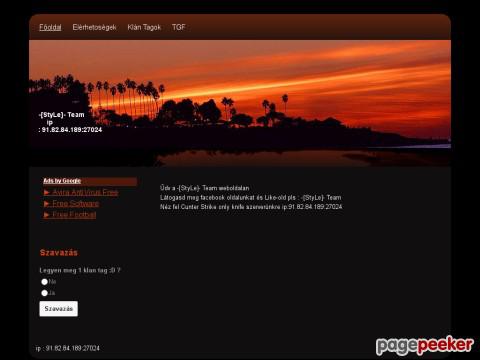This screenshot has height=360, width=480.
Task: Click the facebook invitation text line
Action: pos(250,197)
